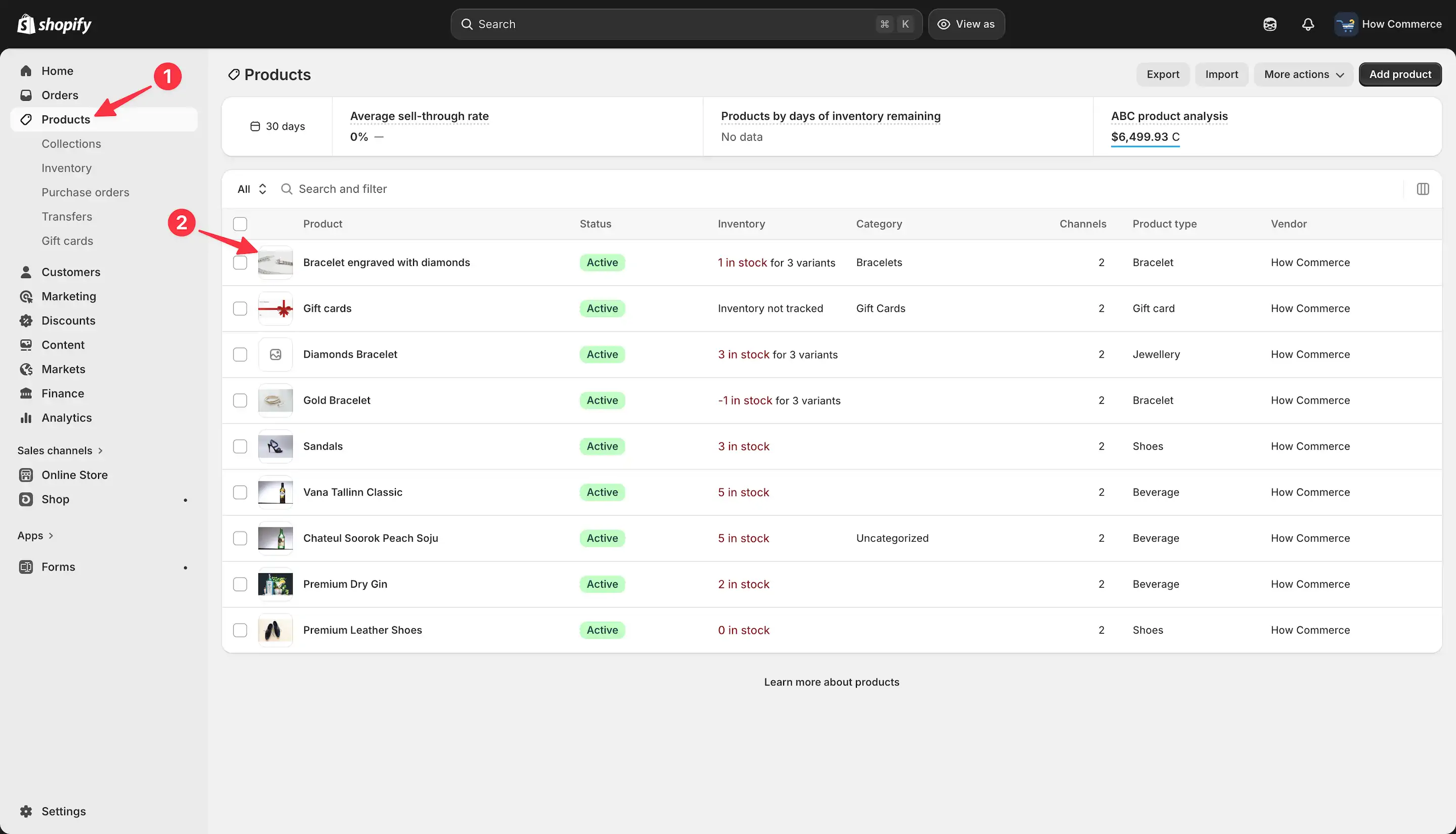Click the Add product button

click(x=1400, y=74)
